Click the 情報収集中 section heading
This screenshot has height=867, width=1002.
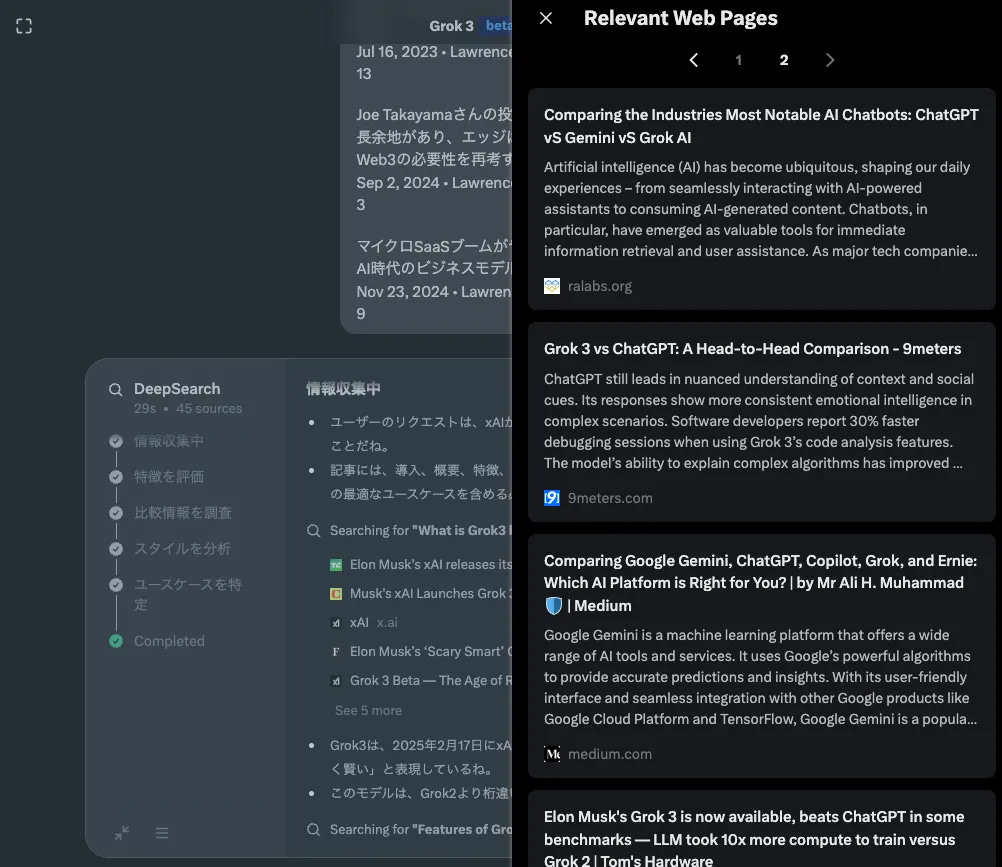coord(343,388)
